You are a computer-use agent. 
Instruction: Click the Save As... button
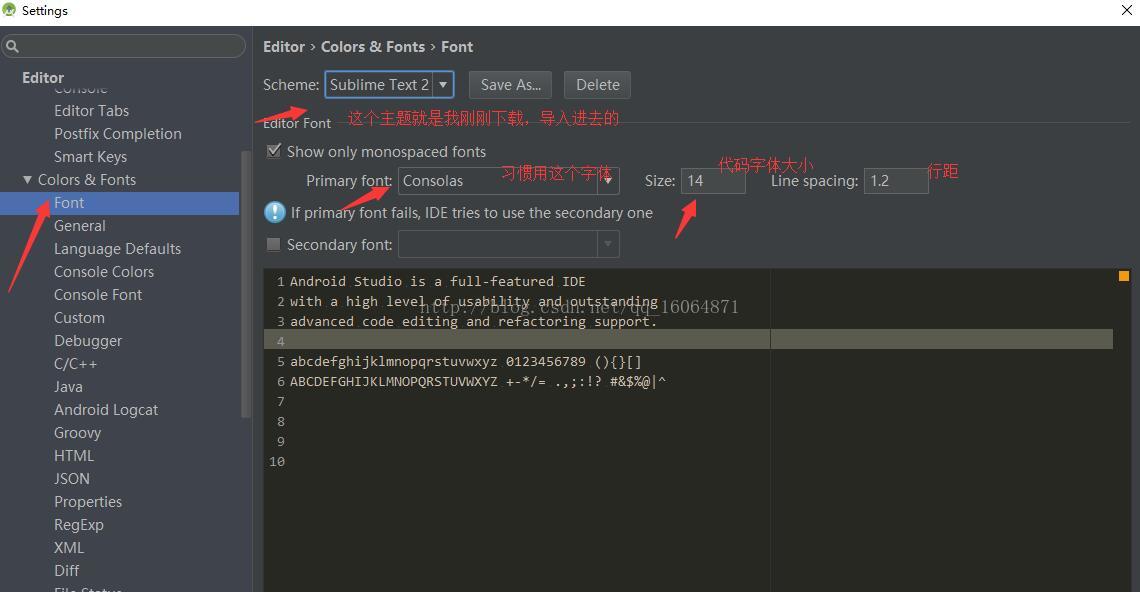tap(510, 85)
